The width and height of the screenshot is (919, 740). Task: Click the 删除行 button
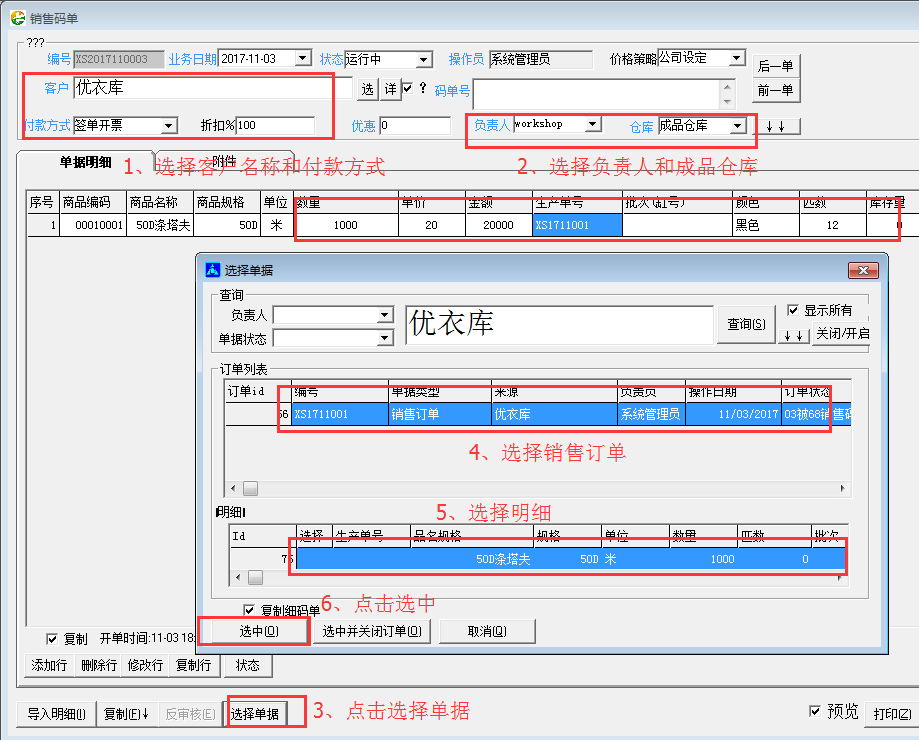[98, 665]
